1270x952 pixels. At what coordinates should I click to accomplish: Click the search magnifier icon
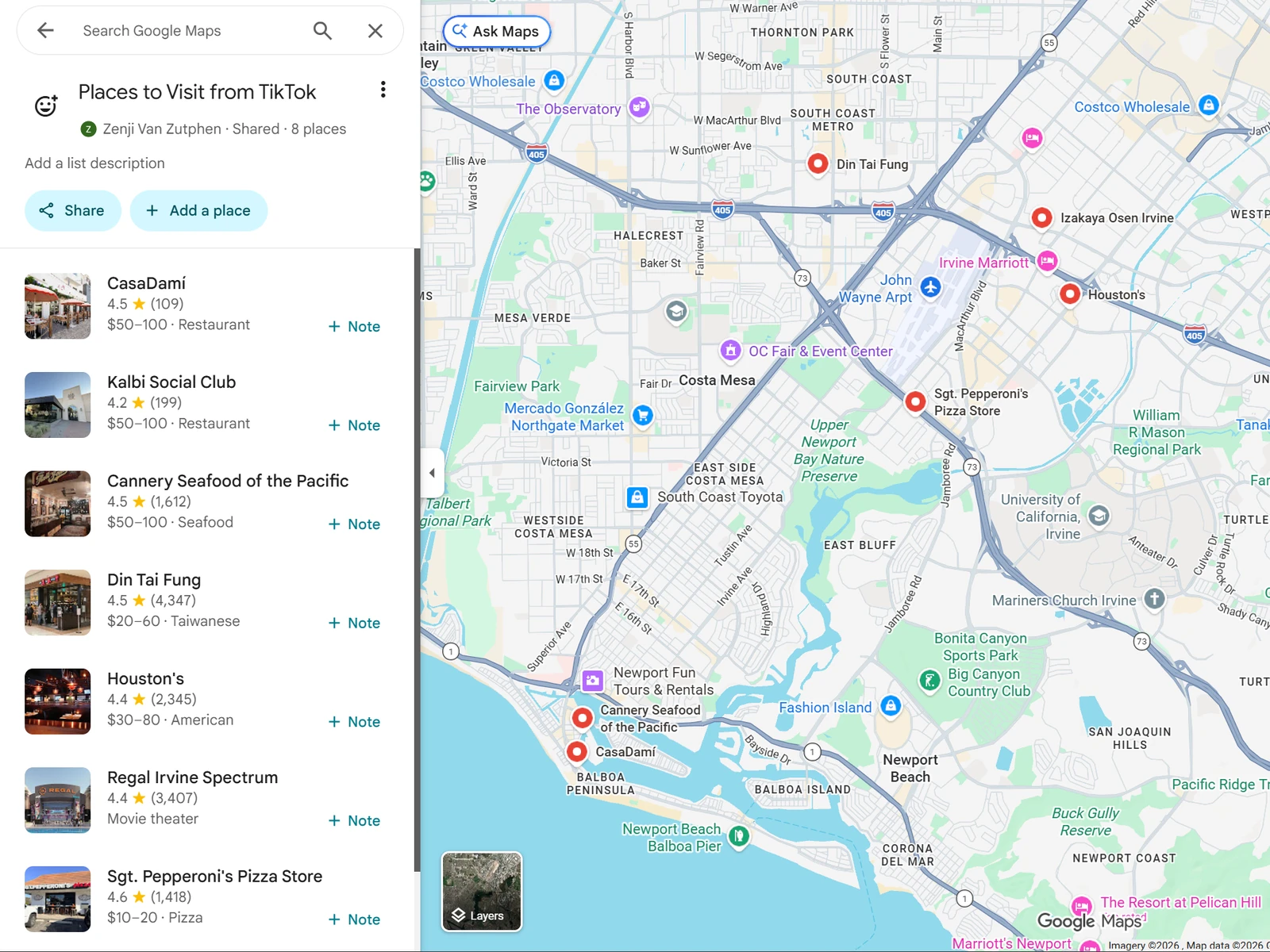click(x=322, y=31)
